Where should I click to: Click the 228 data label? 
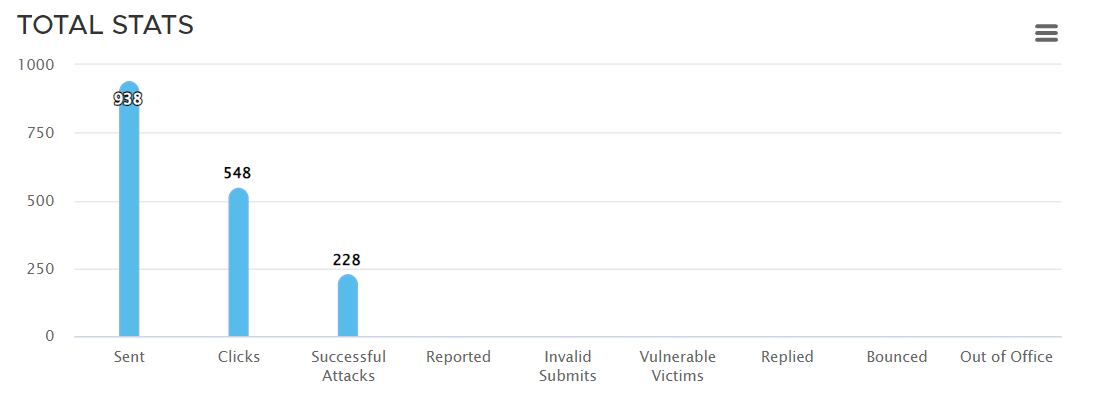[347, 260]
